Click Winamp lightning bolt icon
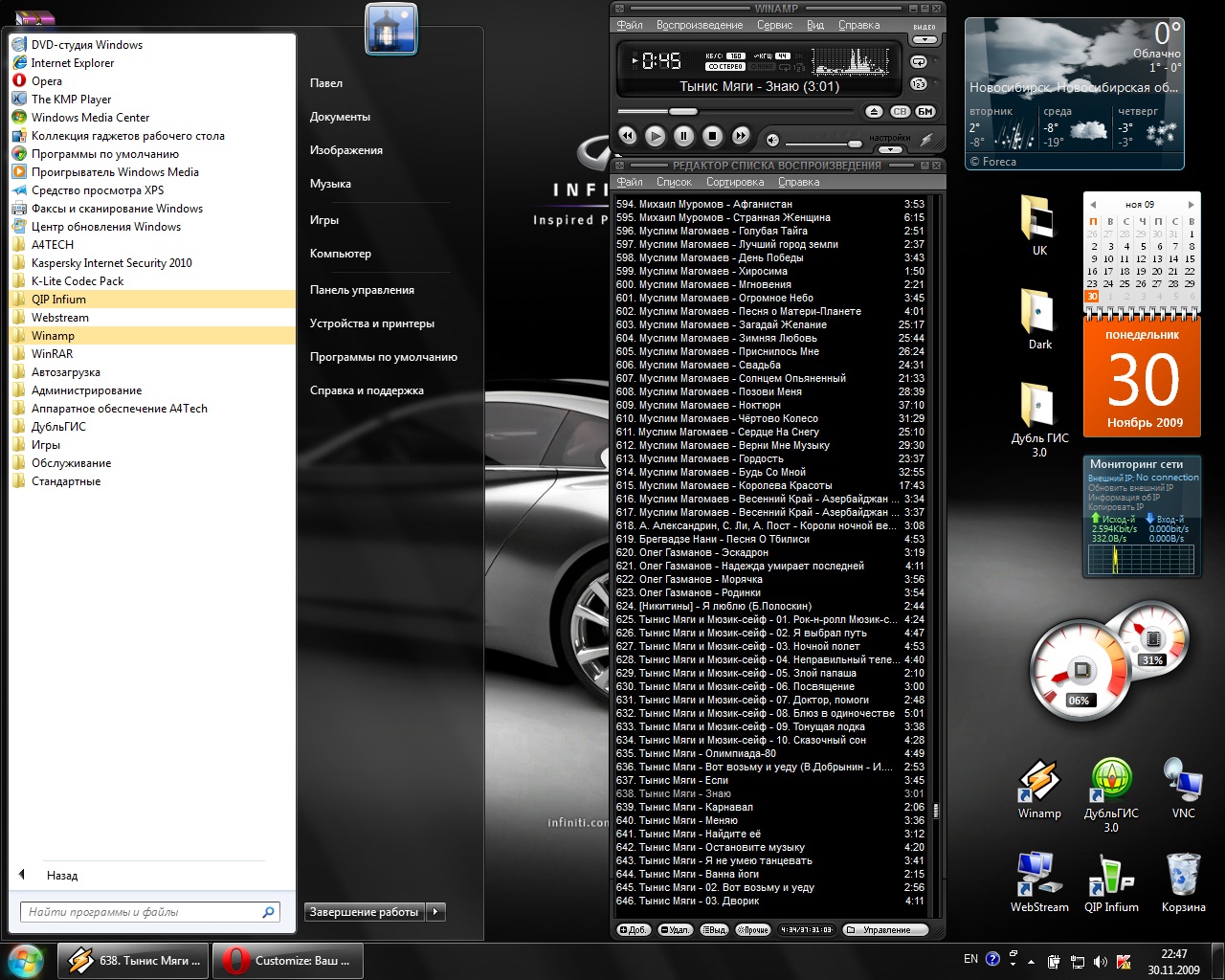The width and height of the screenshot is (1225, 980). coord(926,141)
